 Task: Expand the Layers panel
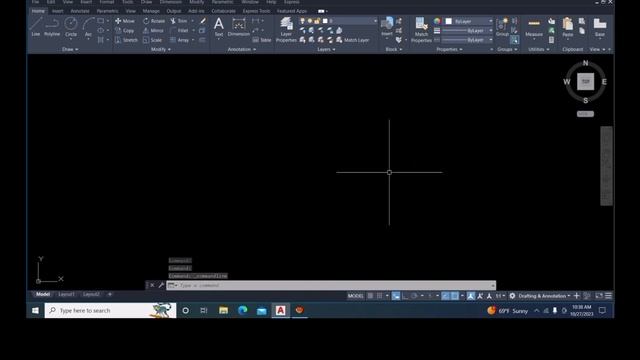tap(326, 49)
